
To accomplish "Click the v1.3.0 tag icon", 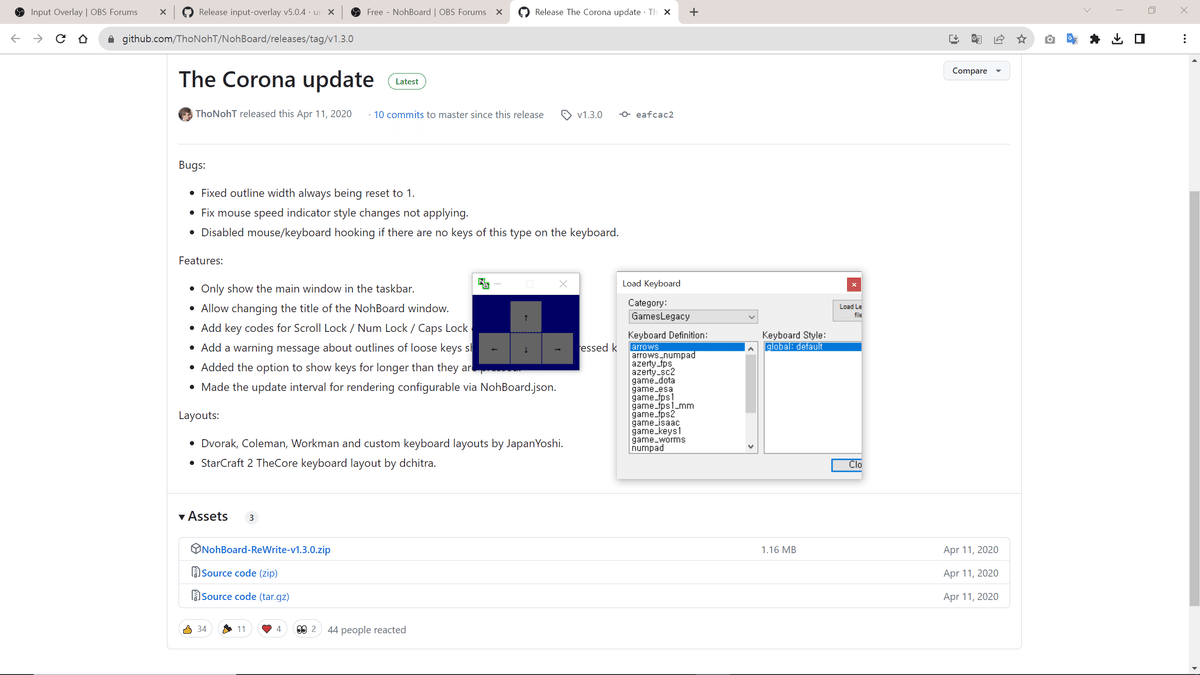I will pos(566,115).
